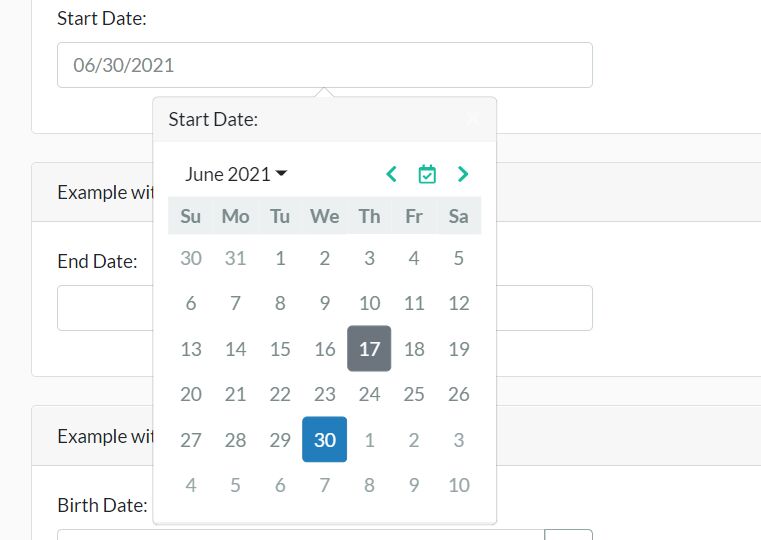Close the Start Date popover

coord(474,119)
